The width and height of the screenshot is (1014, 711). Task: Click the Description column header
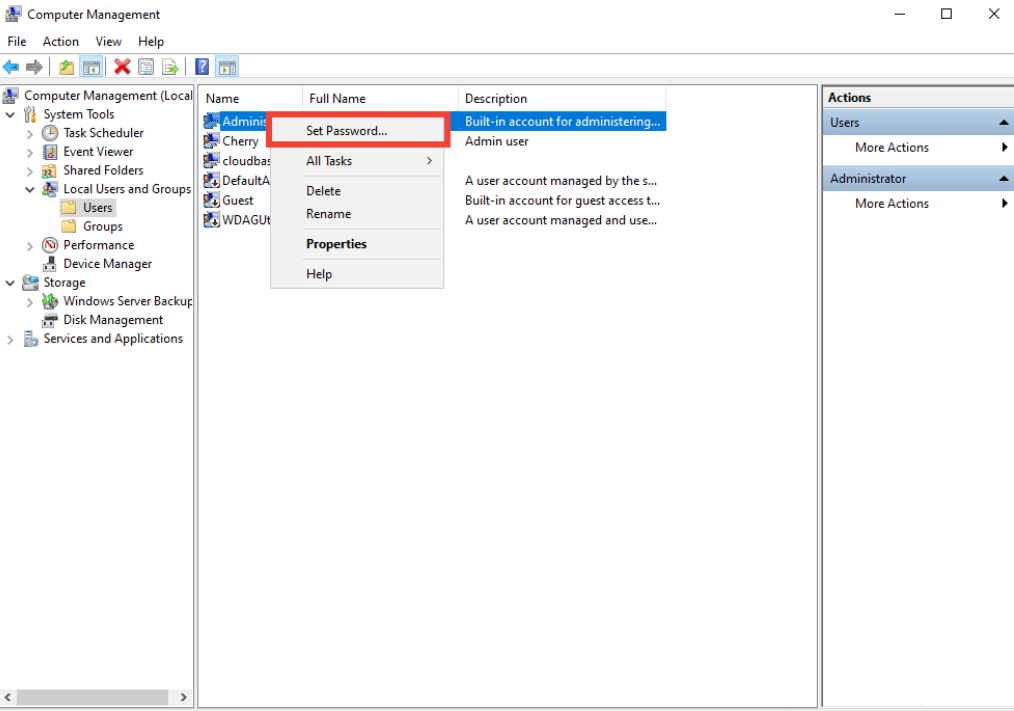click(x=496, y=98)
